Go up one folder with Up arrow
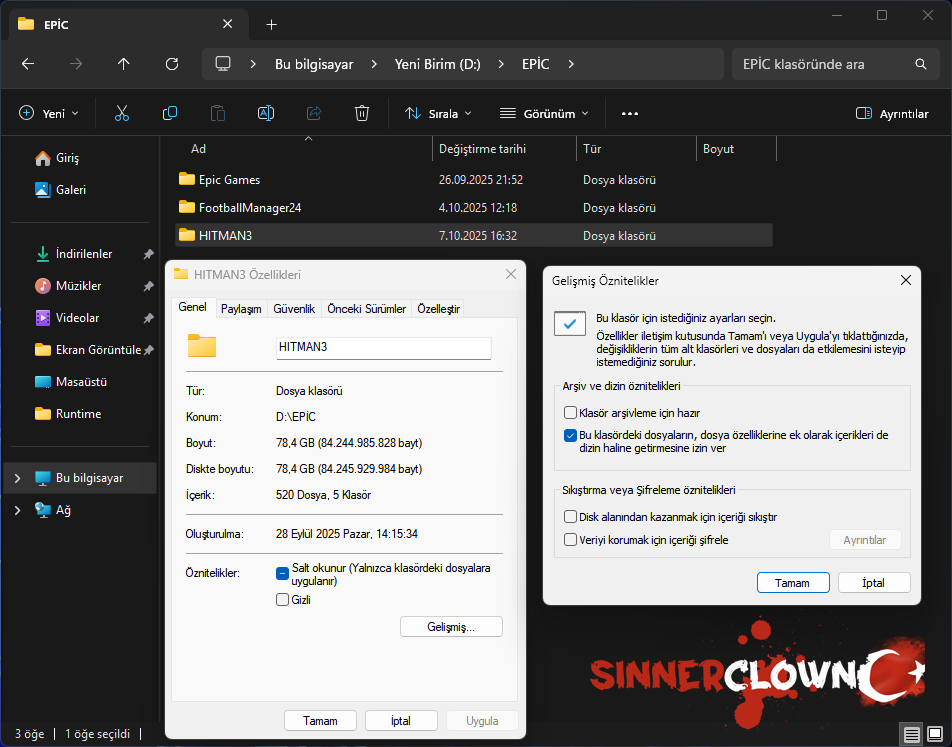The height and width of the screenshot is (747, 952). point(124,64)
